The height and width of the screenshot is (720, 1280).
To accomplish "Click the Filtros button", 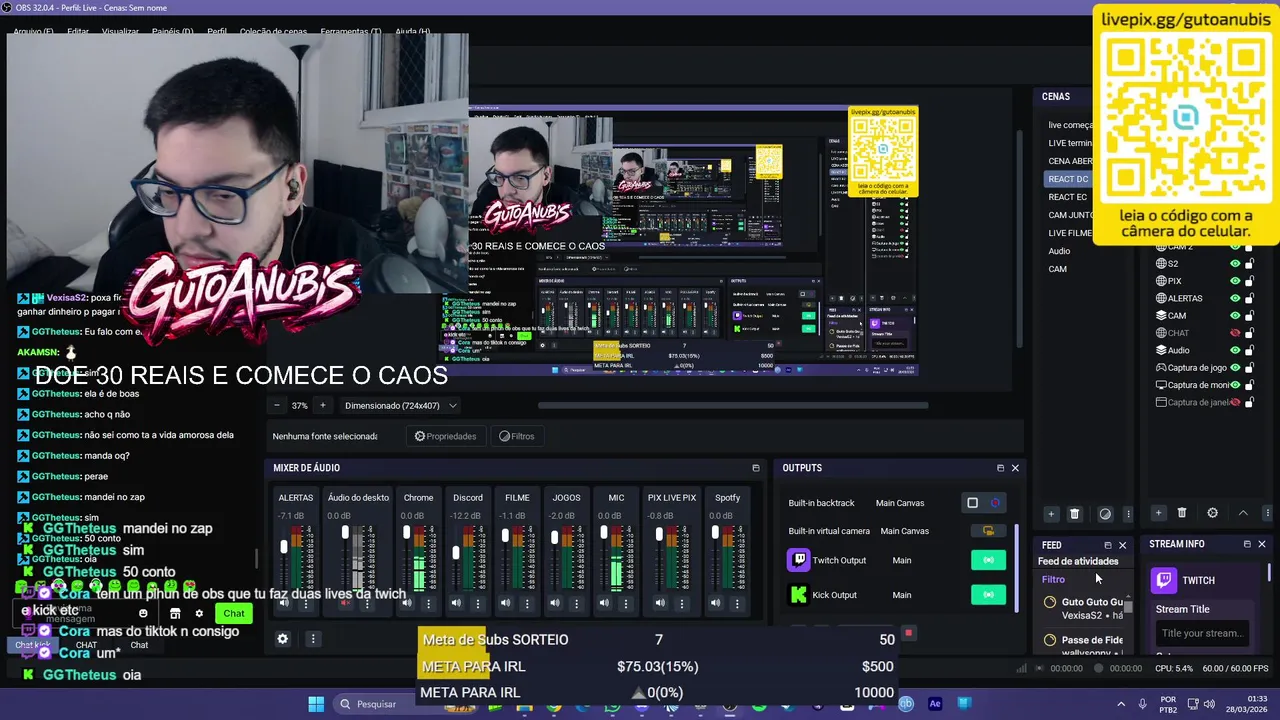I will tap(517, 436).
